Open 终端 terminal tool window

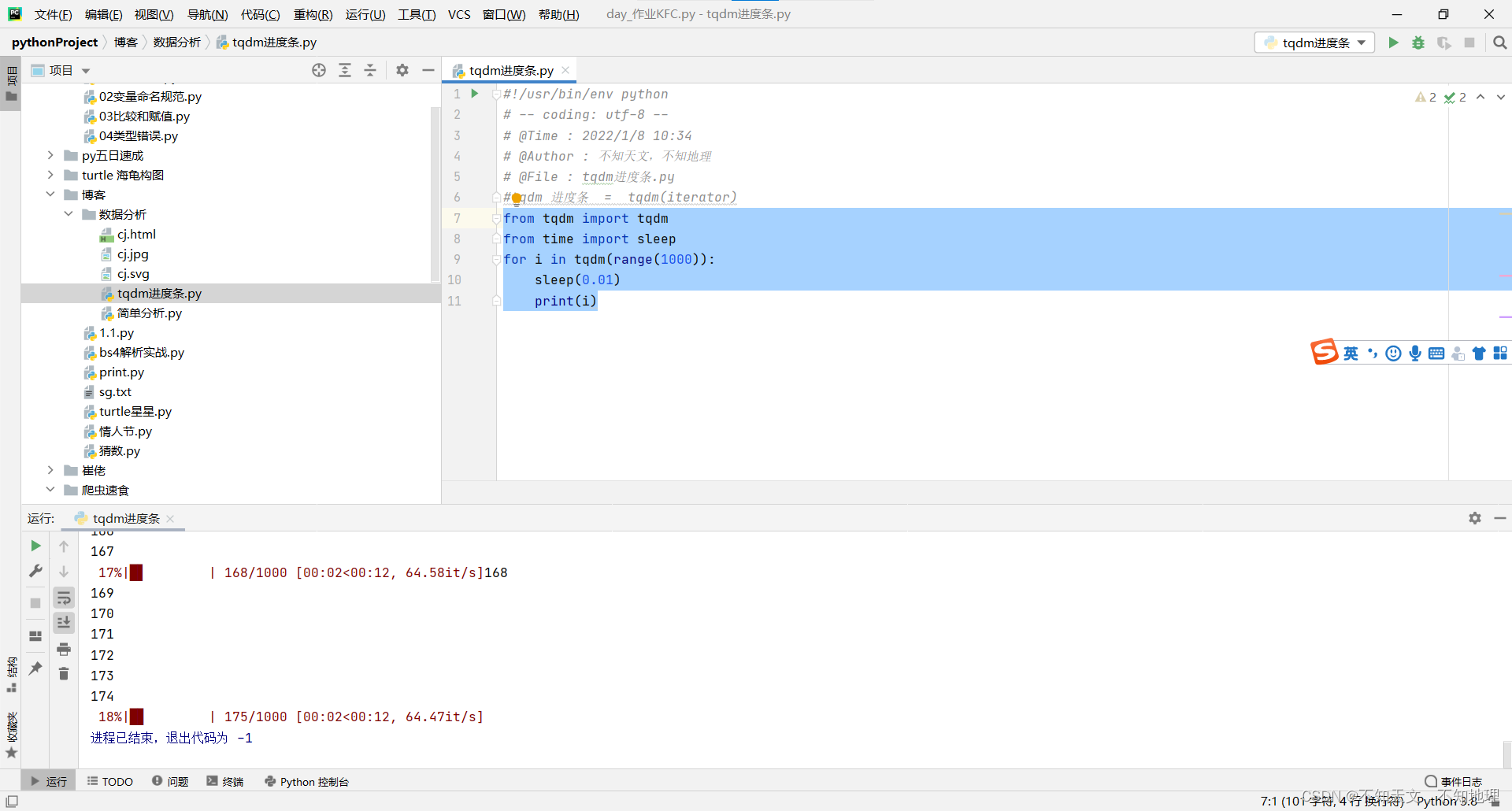[225, 781]
